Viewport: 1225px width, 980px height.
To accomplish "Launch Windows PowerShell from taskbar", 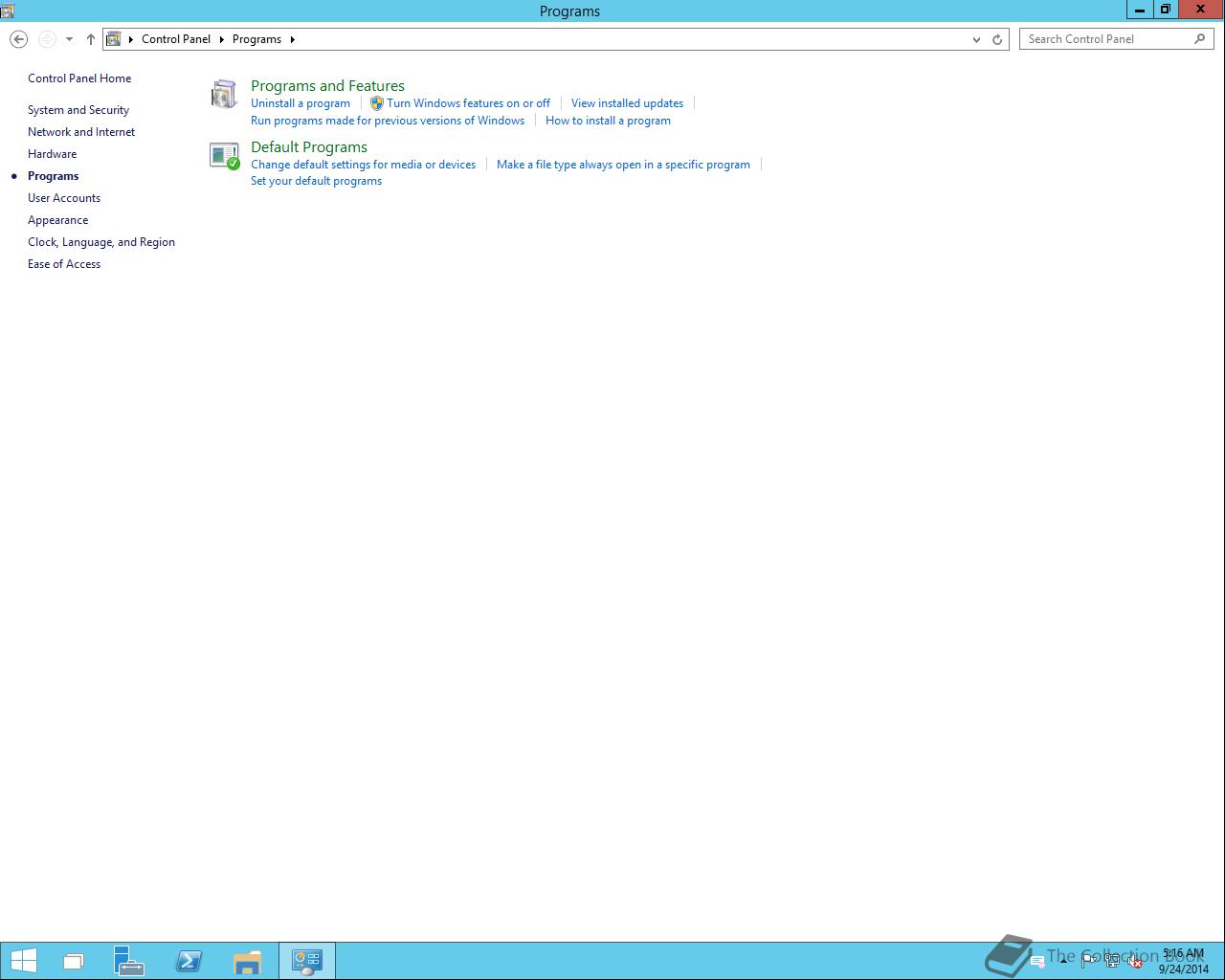I will point(189,961).
